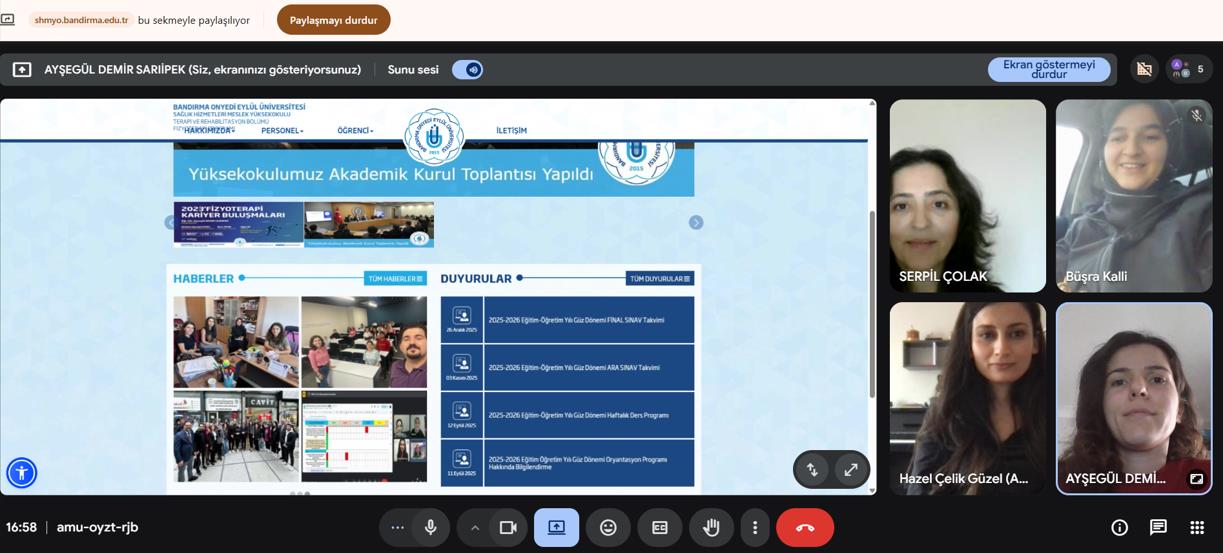Viewport: 1223px width, 553px height.
Task: Raise your hand
Action: 711,528
